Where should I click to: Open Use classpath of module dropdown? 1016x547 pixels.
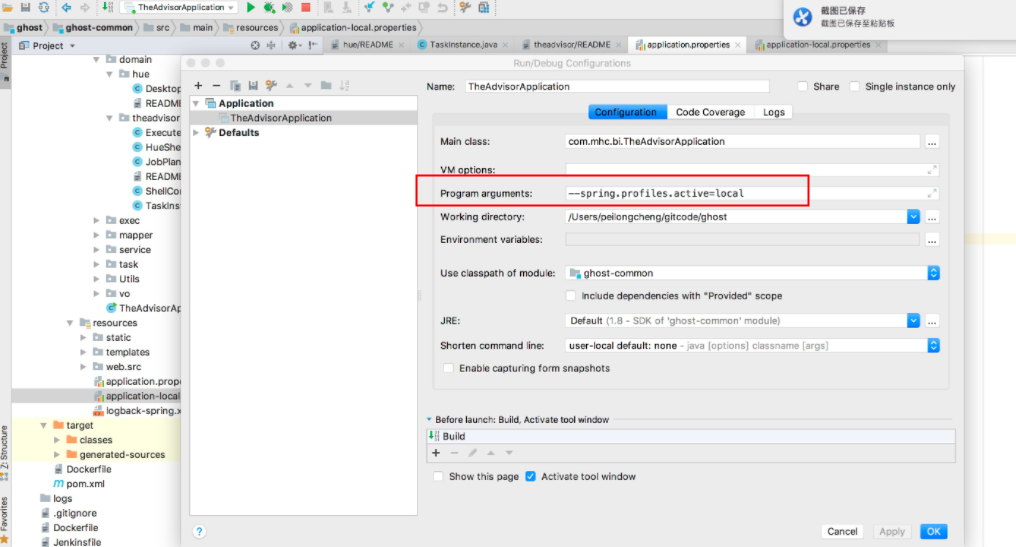(933, 273)
